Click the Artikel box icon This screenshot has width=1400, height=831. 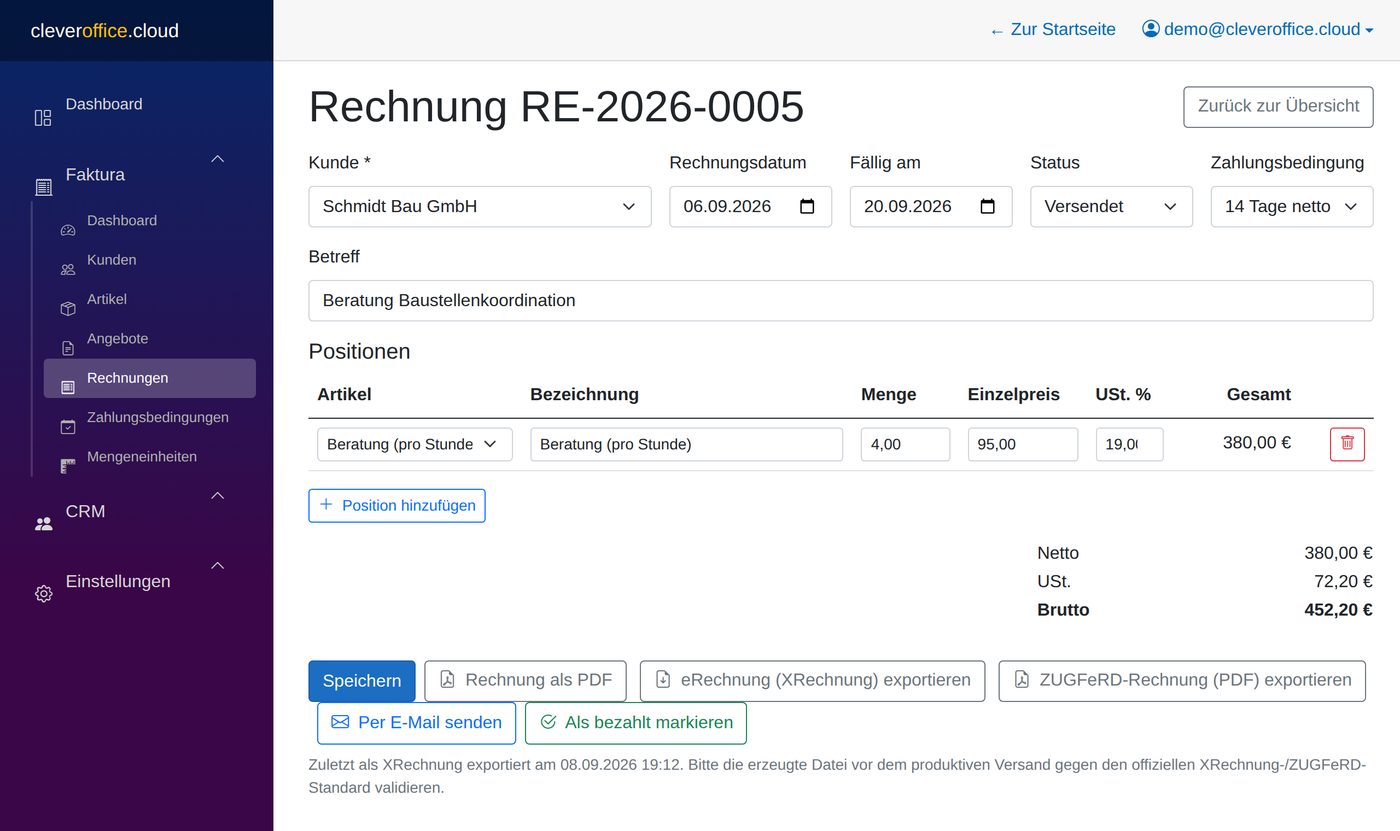coord(68,309)
